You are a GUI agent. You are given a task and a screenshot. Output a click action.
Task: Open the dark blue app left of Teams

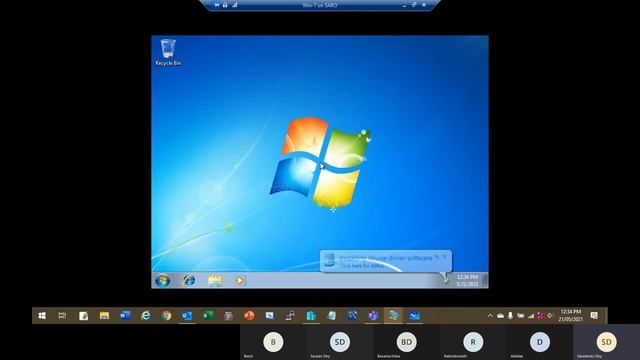(352, 316)
